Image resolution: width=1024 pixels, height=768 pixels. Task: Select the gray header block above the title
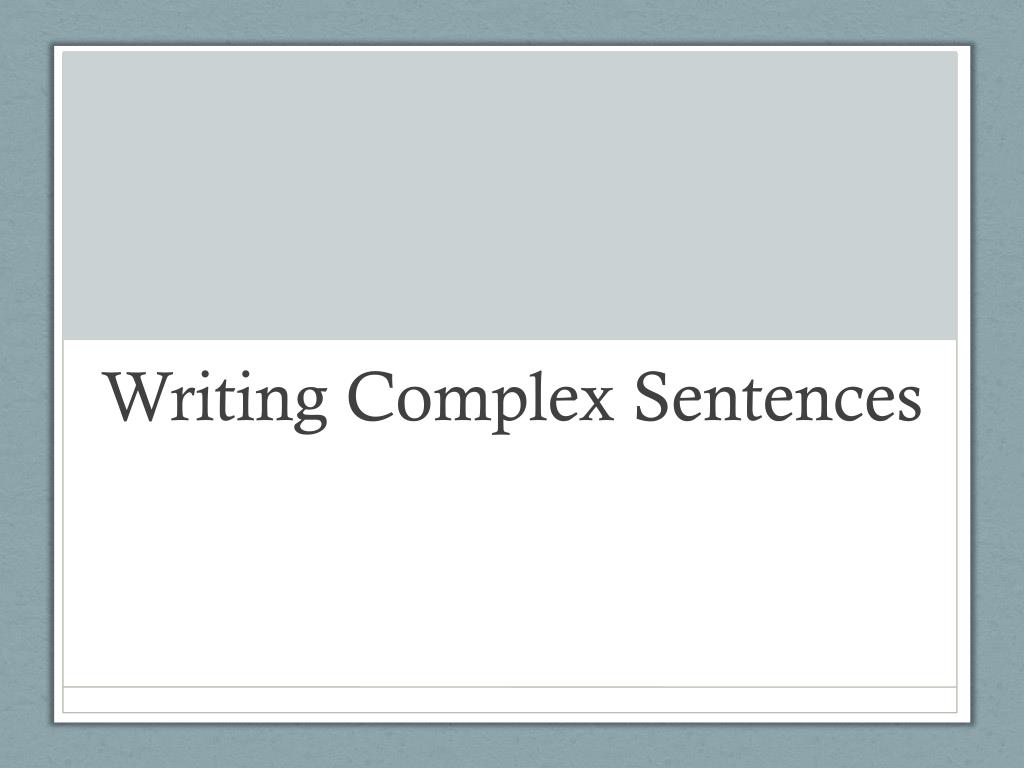(509, 195)
